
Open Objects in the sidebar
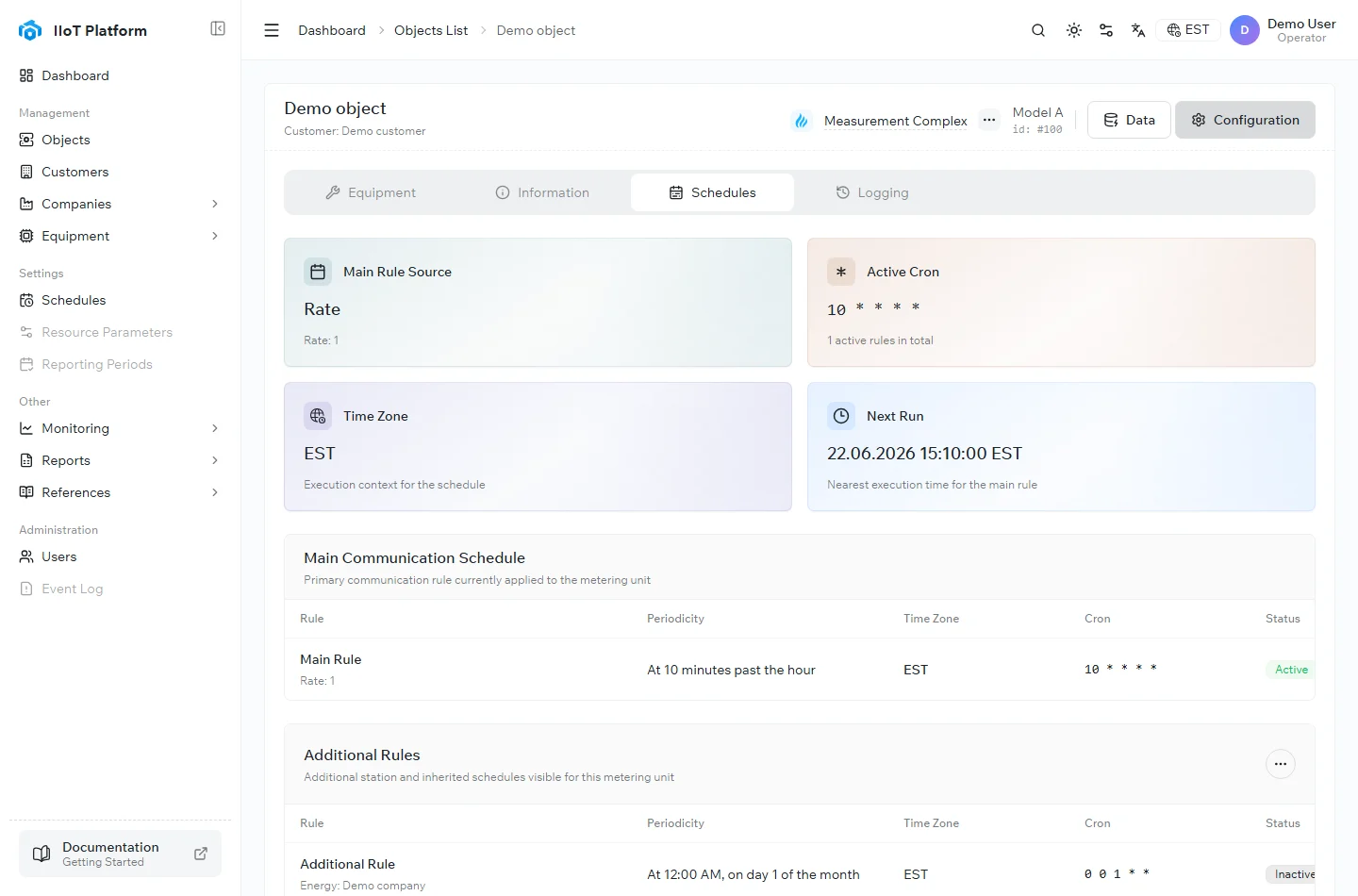(x=120, y=140)
